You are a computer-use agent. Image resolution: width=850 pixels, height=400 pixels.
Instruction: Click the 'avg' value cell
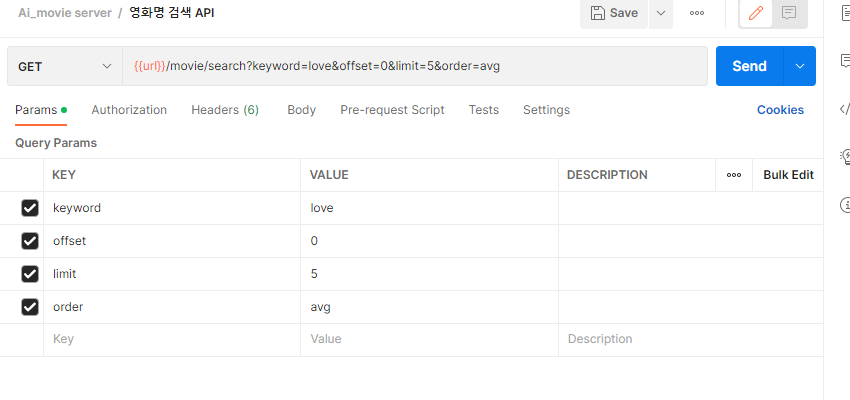click(x=429, y=307)
